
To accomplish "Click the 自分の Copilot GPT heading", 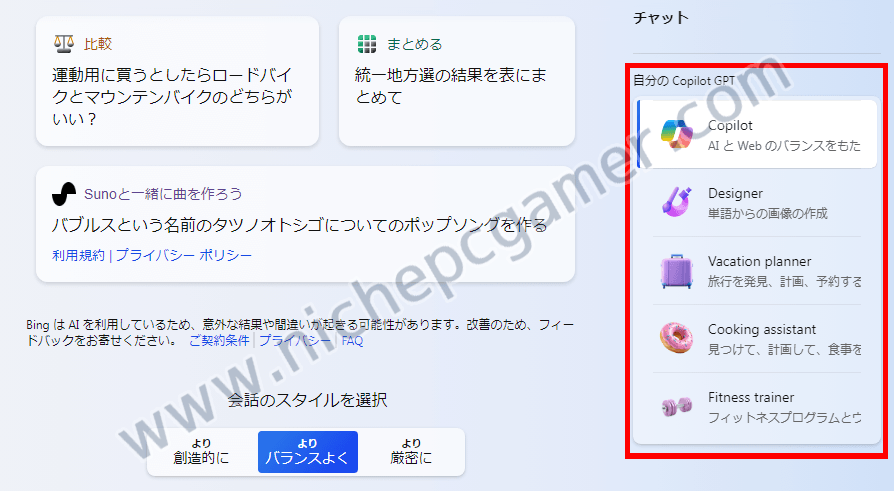I will pos(684,80).
